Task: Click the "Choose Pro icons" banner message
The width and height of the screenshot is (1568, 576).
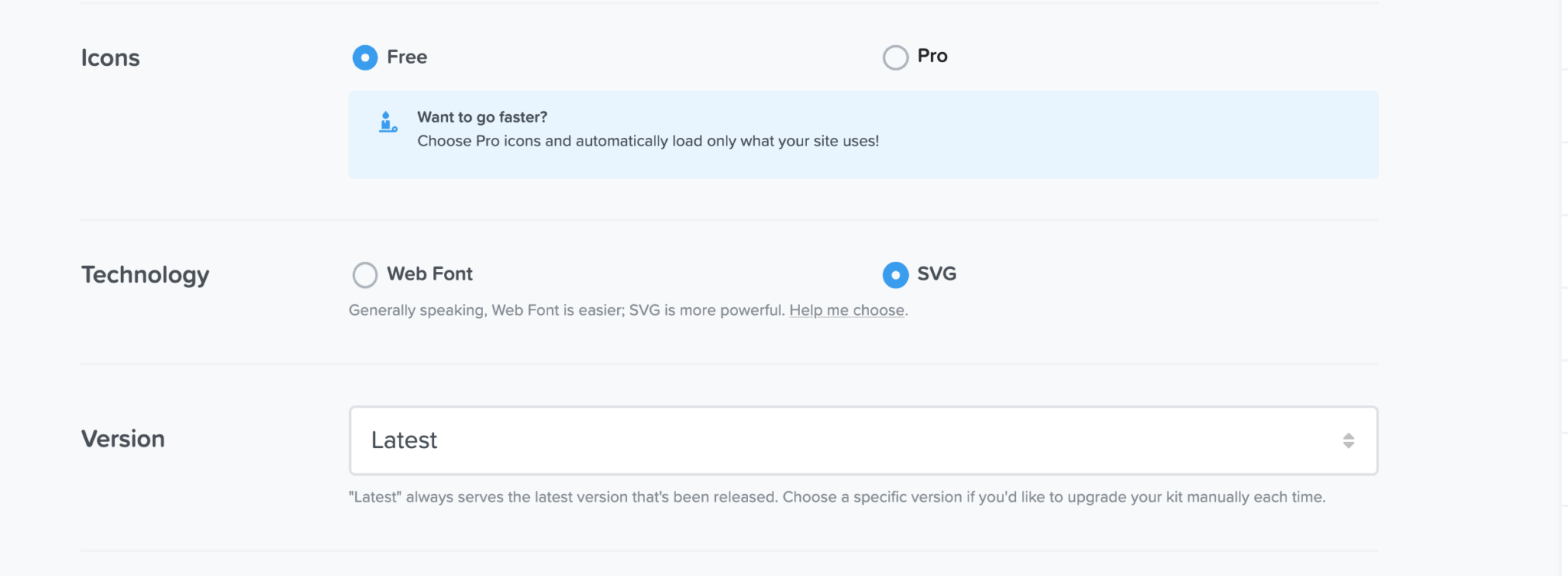Action: click(x=648, y=142)
